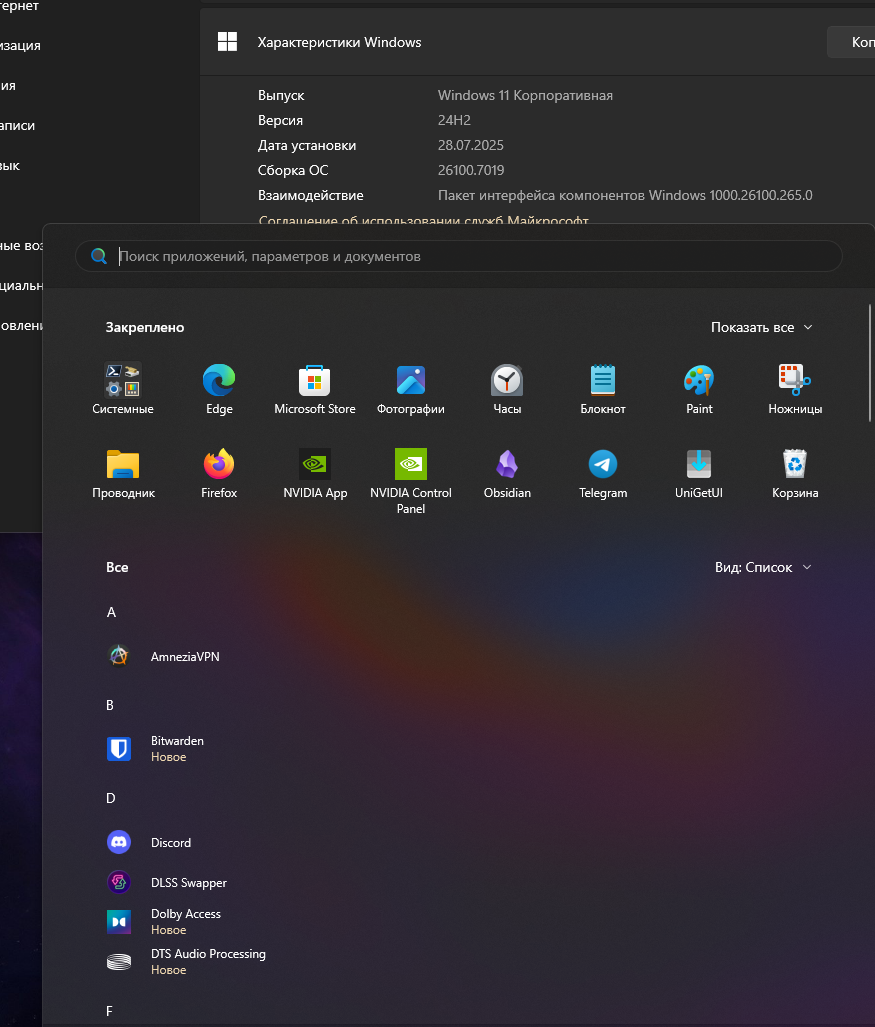Launch DTS Audio Processing app
This screenshot has height=1027, width=875.
tap(186, 962)
